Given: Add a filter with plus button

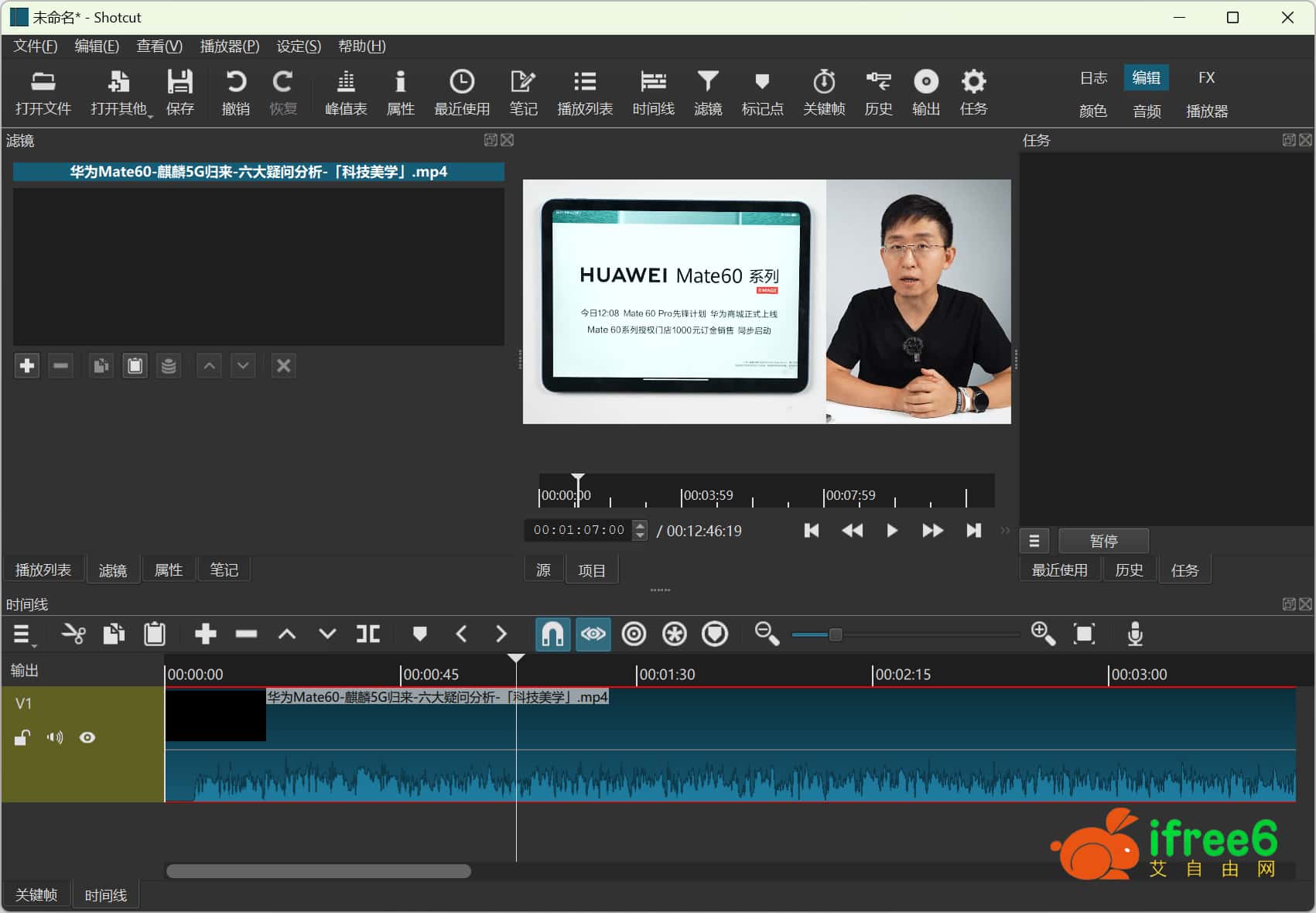Looking at the screenshot, I should click(27, 366).
